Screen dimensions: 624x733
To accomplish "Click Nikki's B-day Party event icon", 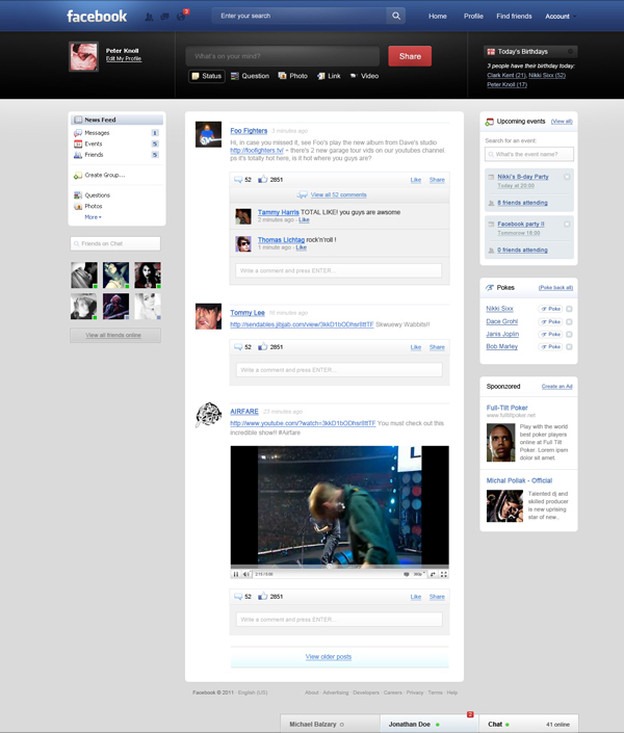I will [491, 177].
